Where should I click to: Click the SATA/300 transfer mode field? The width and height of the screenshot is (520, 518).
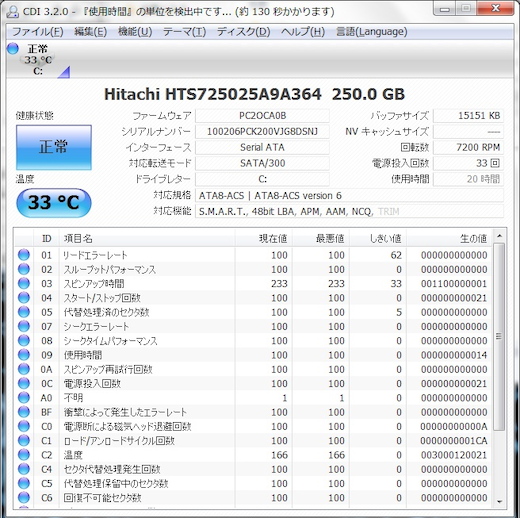click(262, 163)
